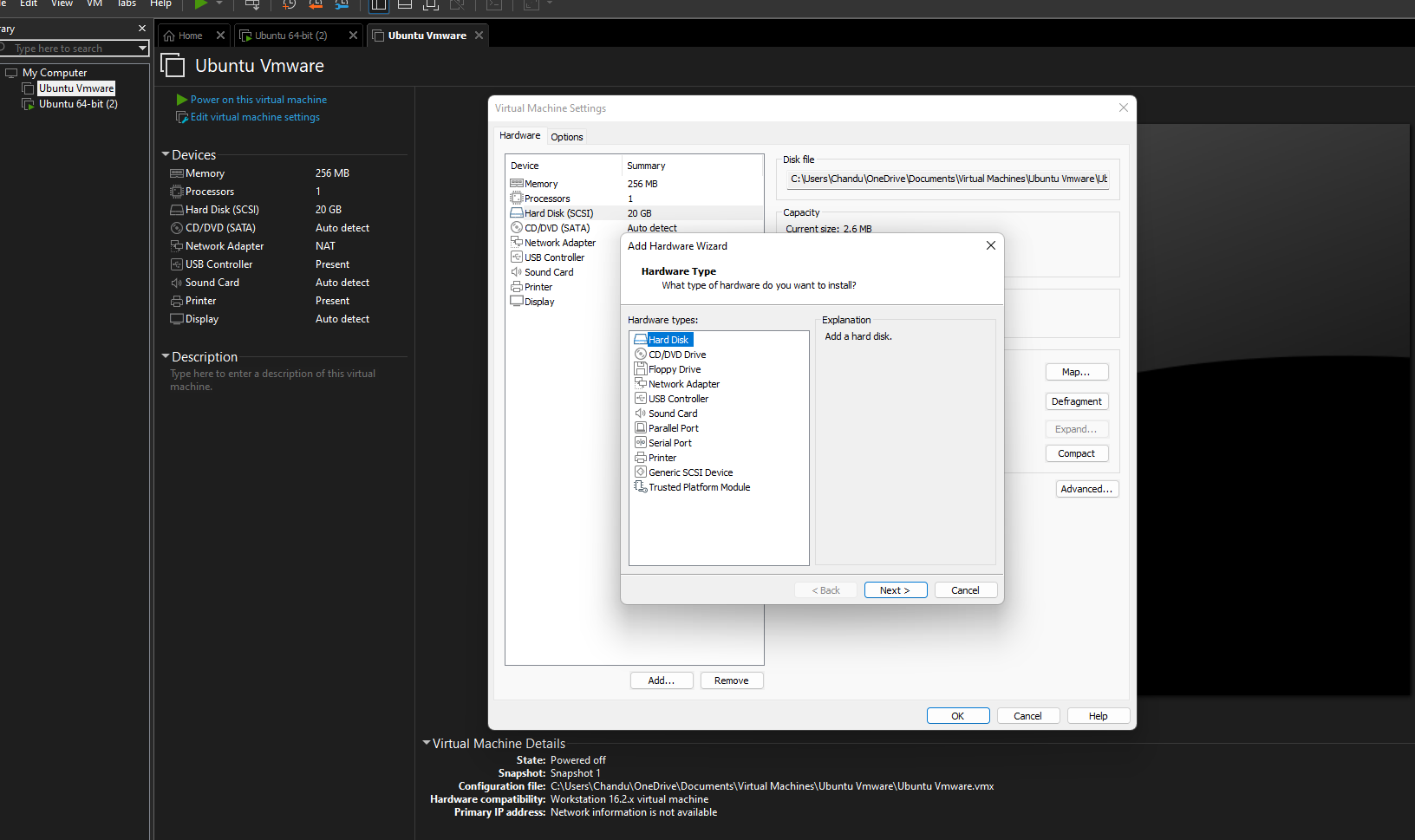
Task: Click the library search field
Action: click(x=69, y=49)
